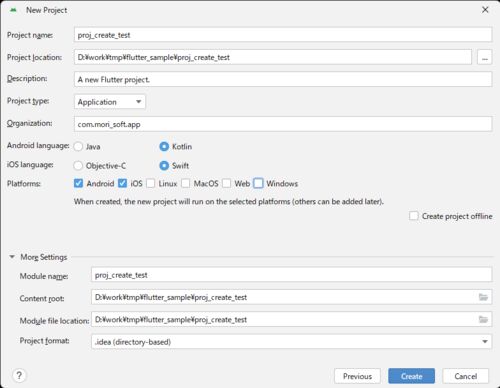Edit the Description text field
Image resolution: width=500 pixels, height=388 pixels.
[283, 80]
